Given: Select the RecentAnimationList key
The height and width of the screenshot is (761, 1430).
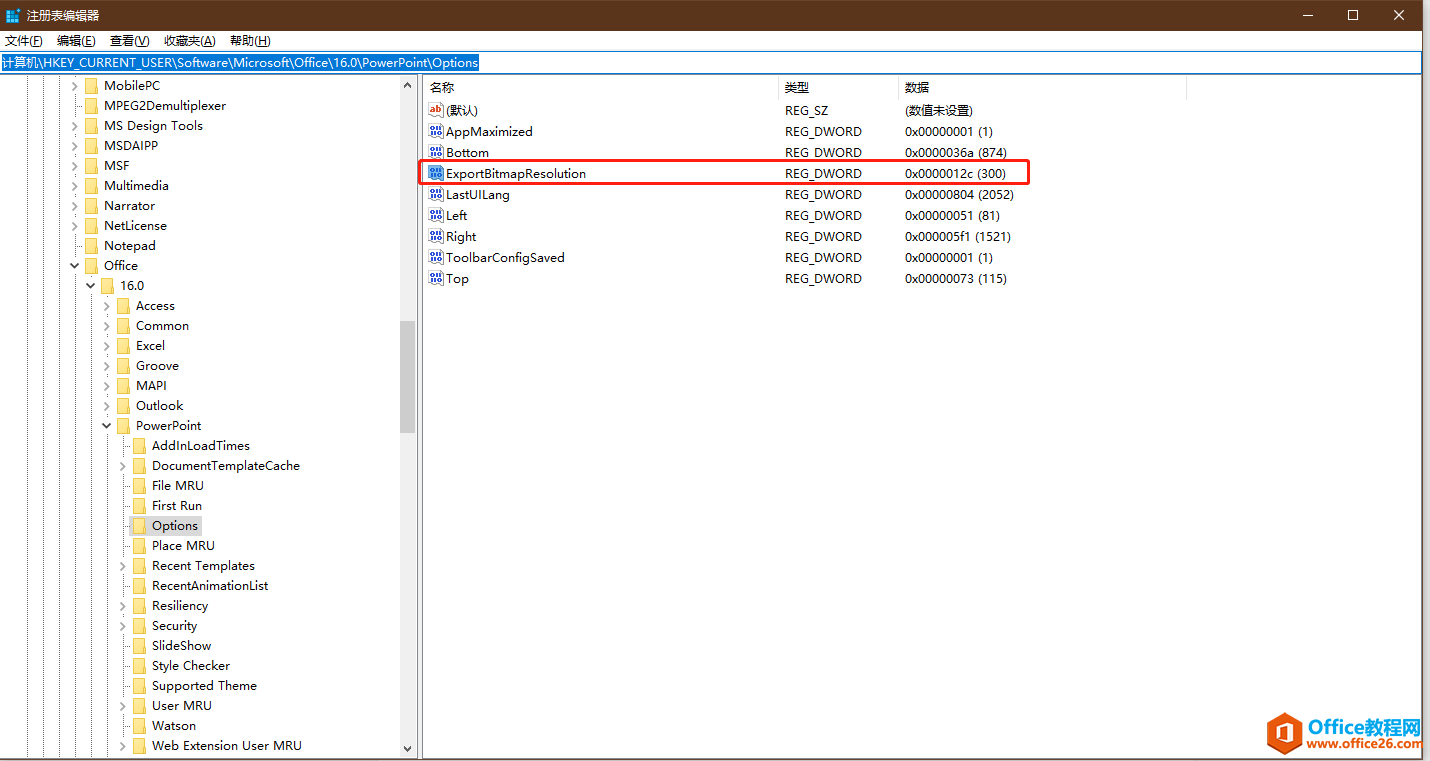Looking at the screenshot, I should click(x=210, y=585).
